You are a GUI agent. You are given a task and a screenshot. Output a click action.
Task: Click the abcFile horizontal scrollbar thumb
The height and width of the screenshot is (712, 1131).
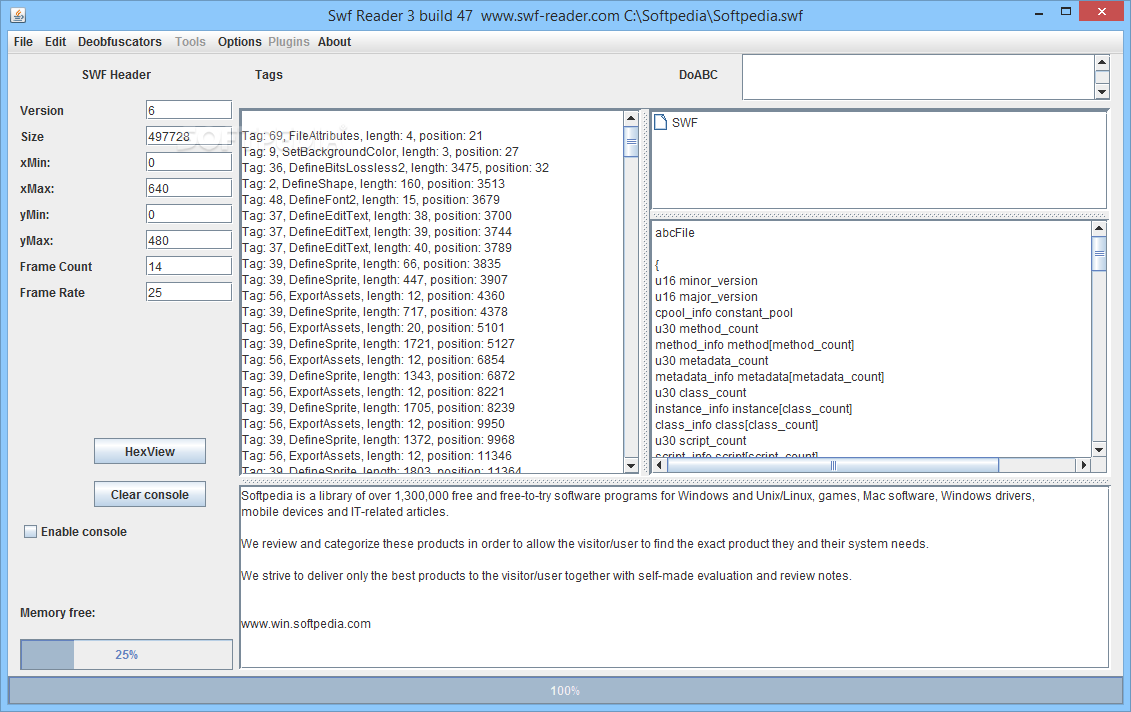(x=833, y=465)
